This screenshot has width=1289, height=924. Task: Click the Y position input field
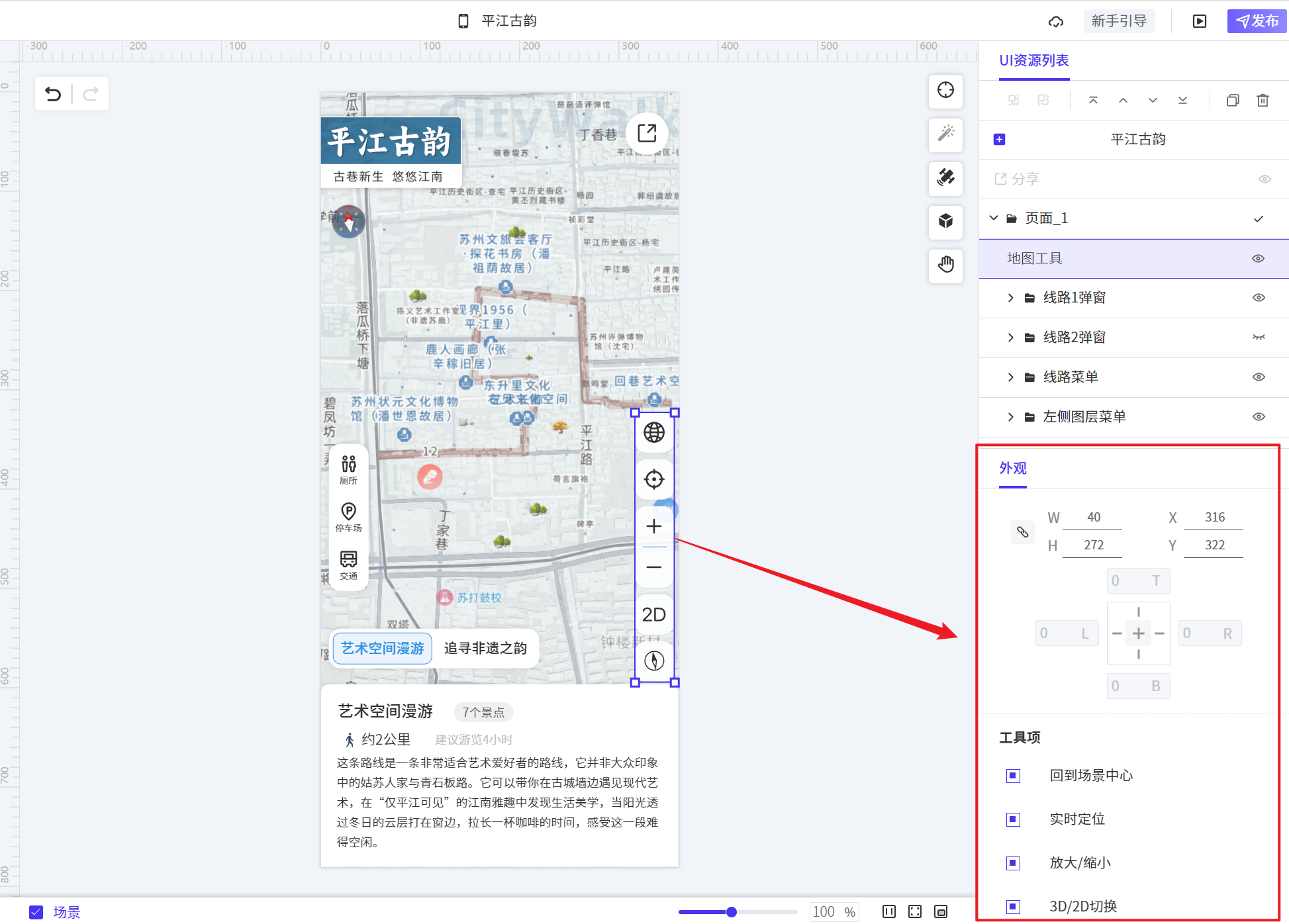(x=1214, y=545)
